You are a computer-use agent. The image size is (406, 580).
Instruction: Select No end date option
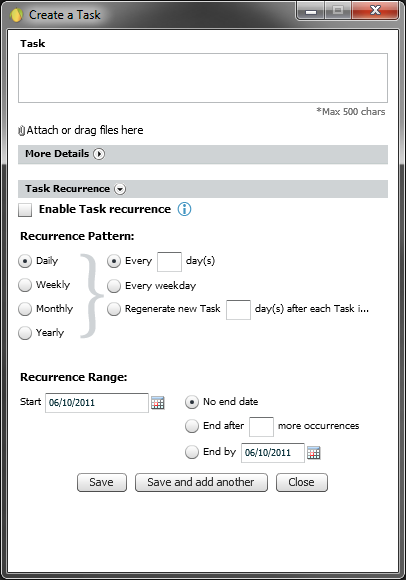click(192, 402)
